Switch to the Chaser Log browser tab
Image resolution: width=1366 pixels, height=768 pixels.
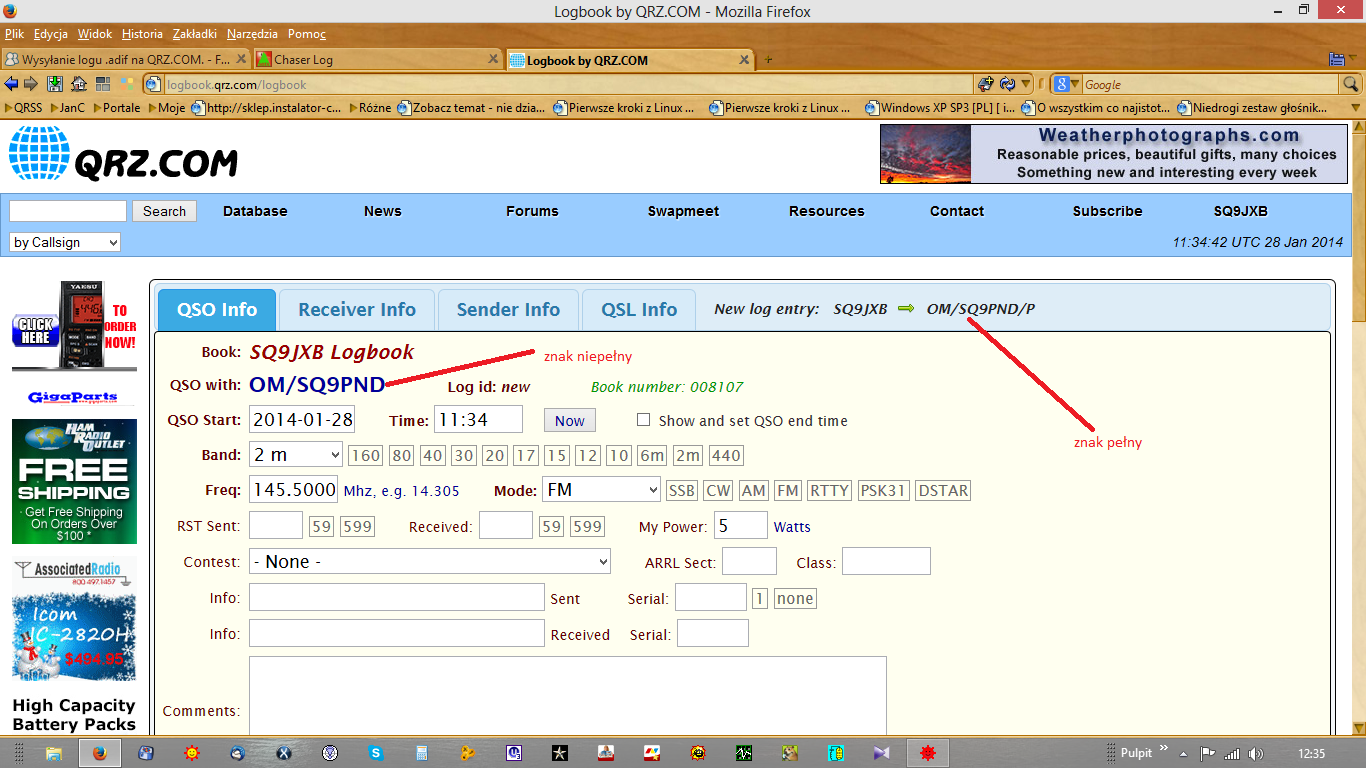[x=377, y=60]
